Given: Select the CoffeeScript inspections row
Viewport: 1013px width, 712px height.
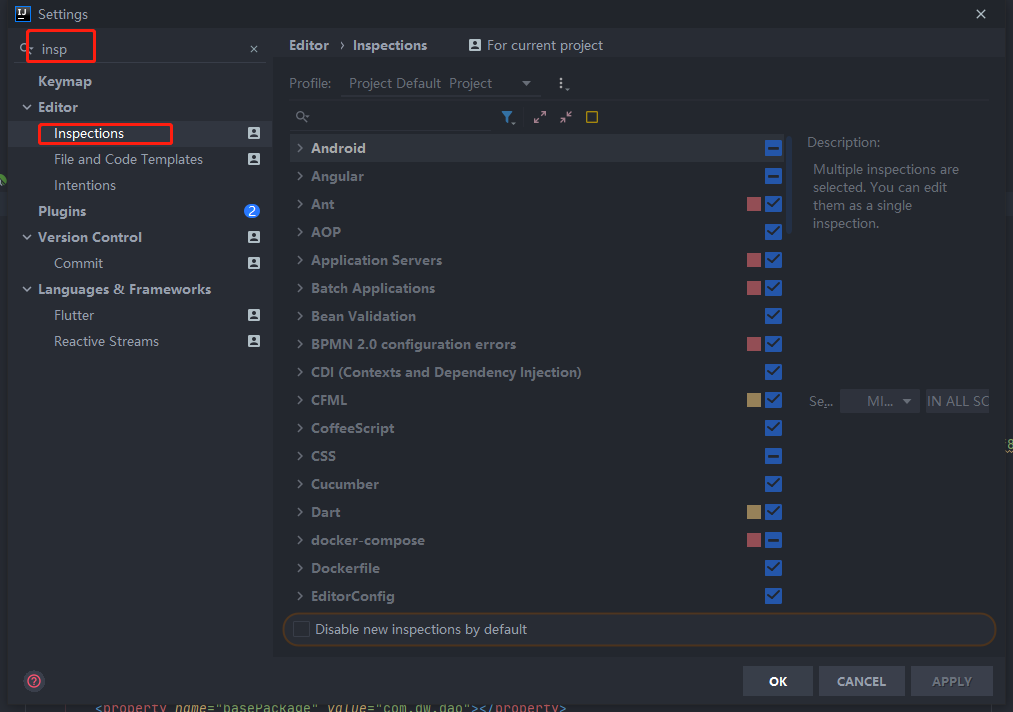Looking at the screenshot, I should click(x=536, y=428).
